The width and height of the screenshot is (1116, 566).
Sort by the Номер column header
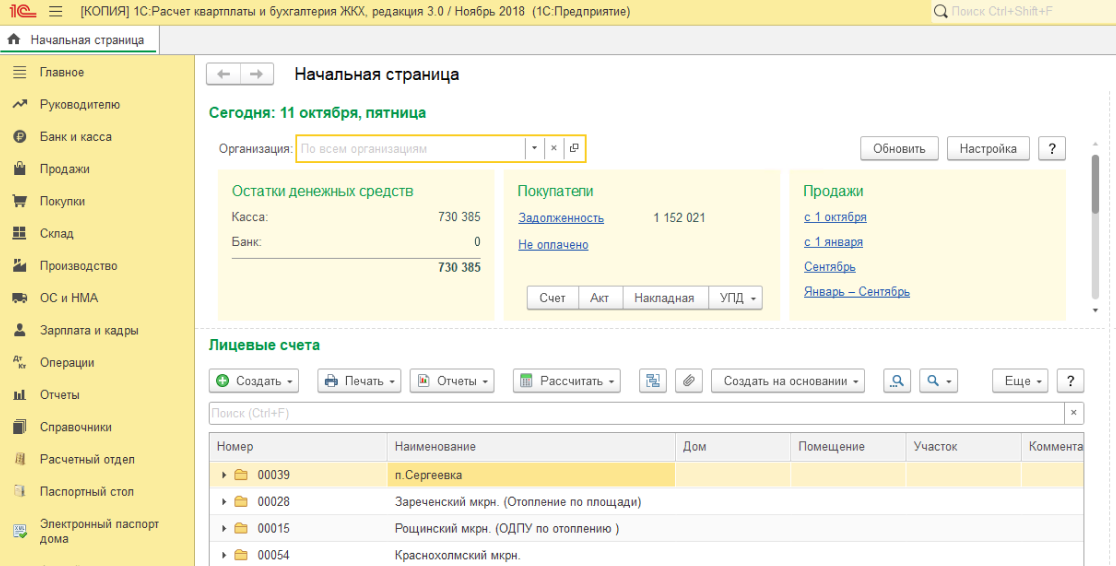[x=298, y=446]
